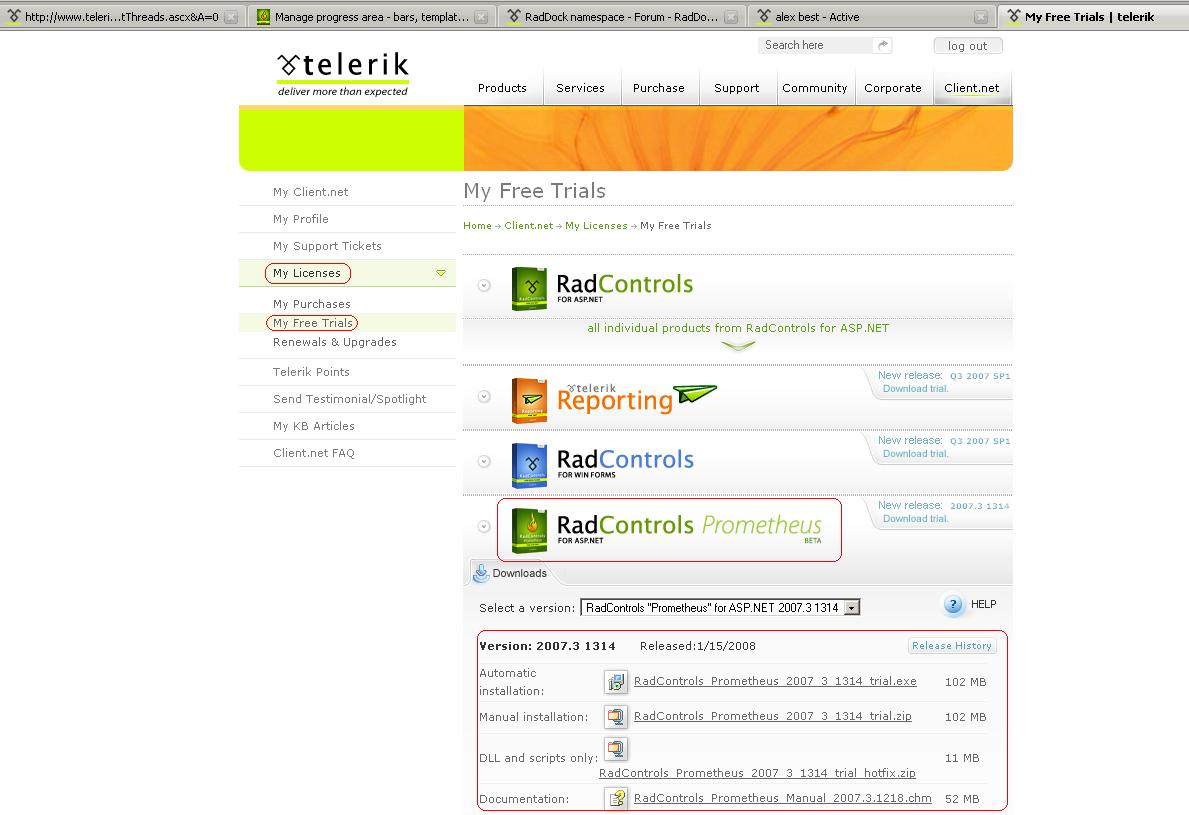Click the Telerik logo

point(343,74)
